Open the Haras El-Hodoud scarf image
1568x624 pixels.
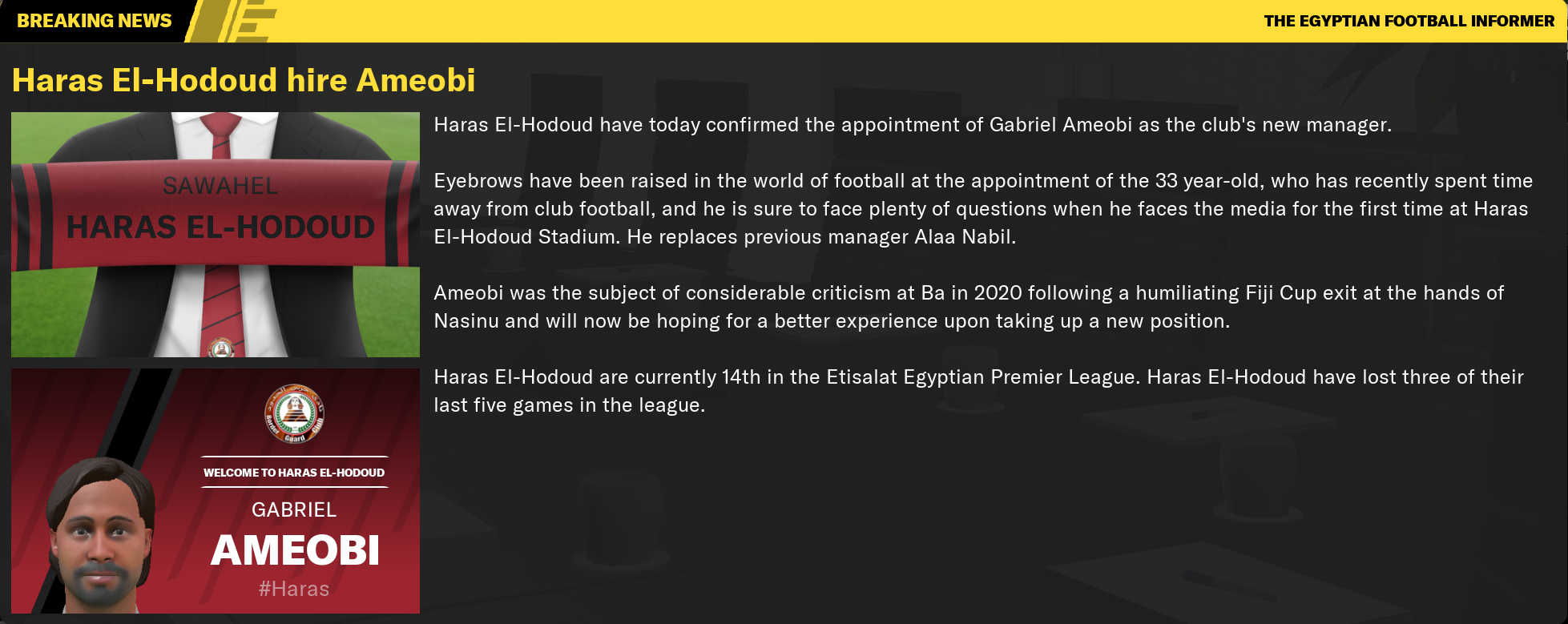click(216, 235)
